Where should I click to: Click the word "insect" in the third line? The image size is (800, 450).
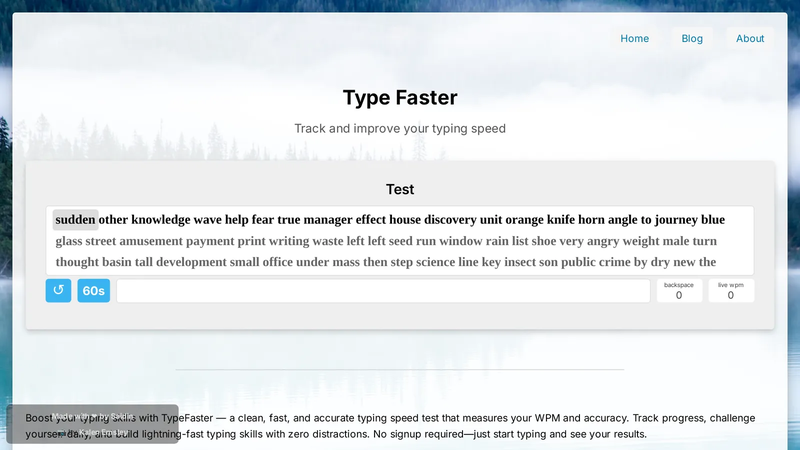(x=520, y=262)
